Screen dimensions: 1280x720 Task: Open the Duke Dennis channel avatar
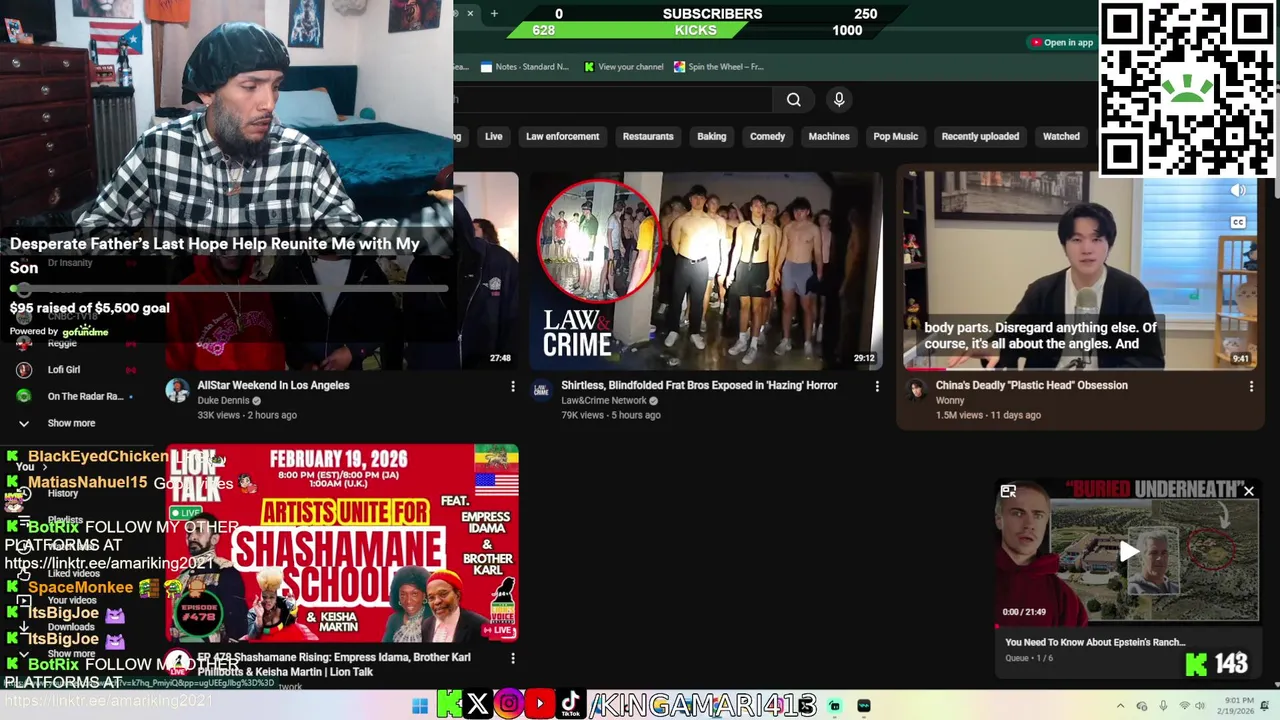pos(177,390)
